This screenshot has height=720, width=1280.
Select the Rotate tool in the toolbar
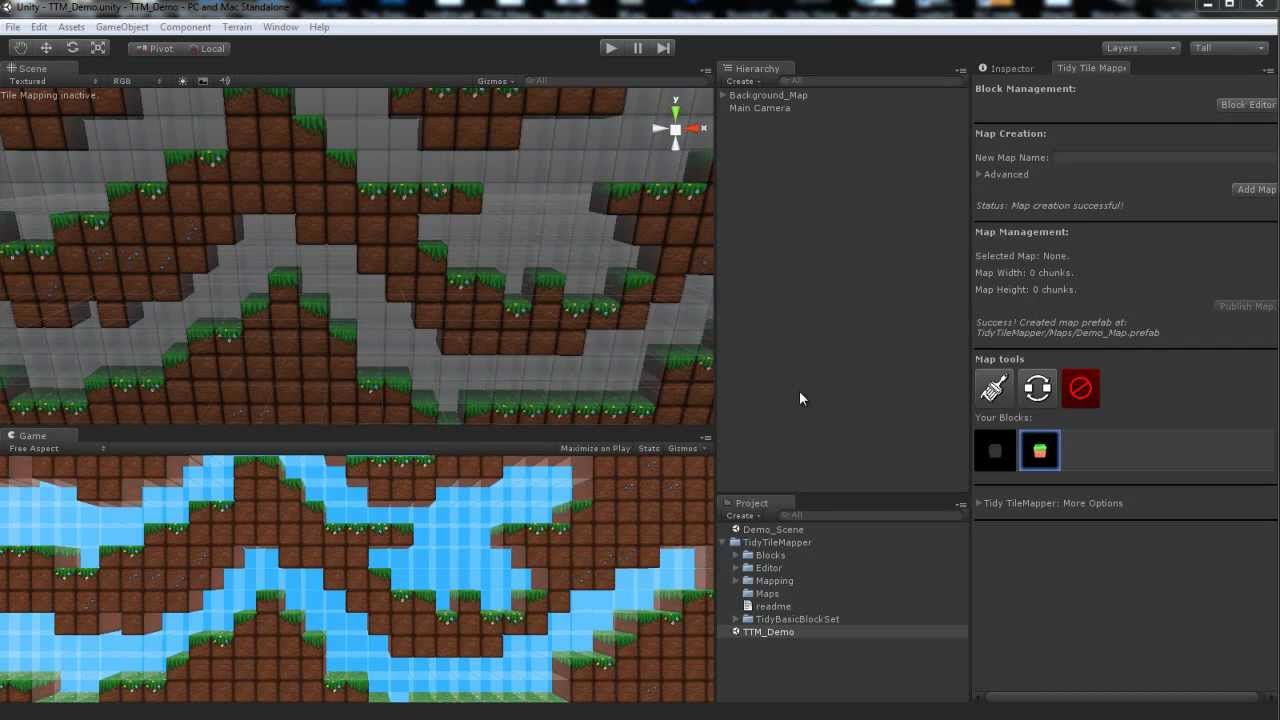coord(72,48)
